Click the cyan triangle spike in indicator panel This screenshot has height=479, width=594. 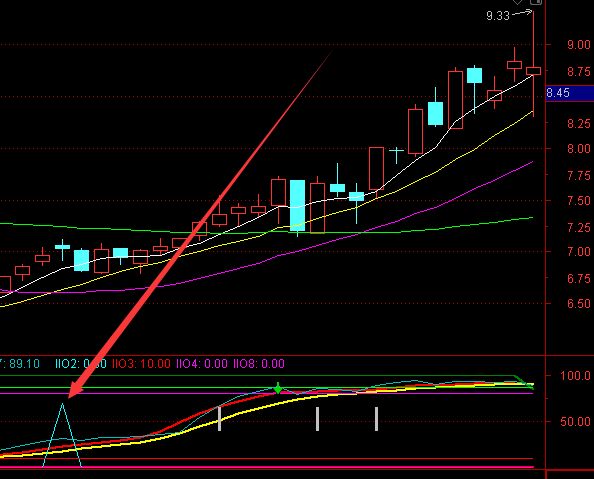coord(62,435)
